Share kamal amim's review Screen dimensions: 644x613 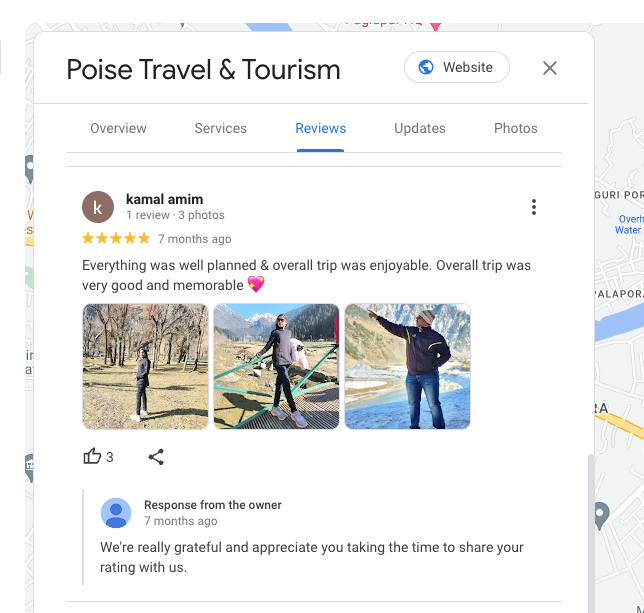156,457
